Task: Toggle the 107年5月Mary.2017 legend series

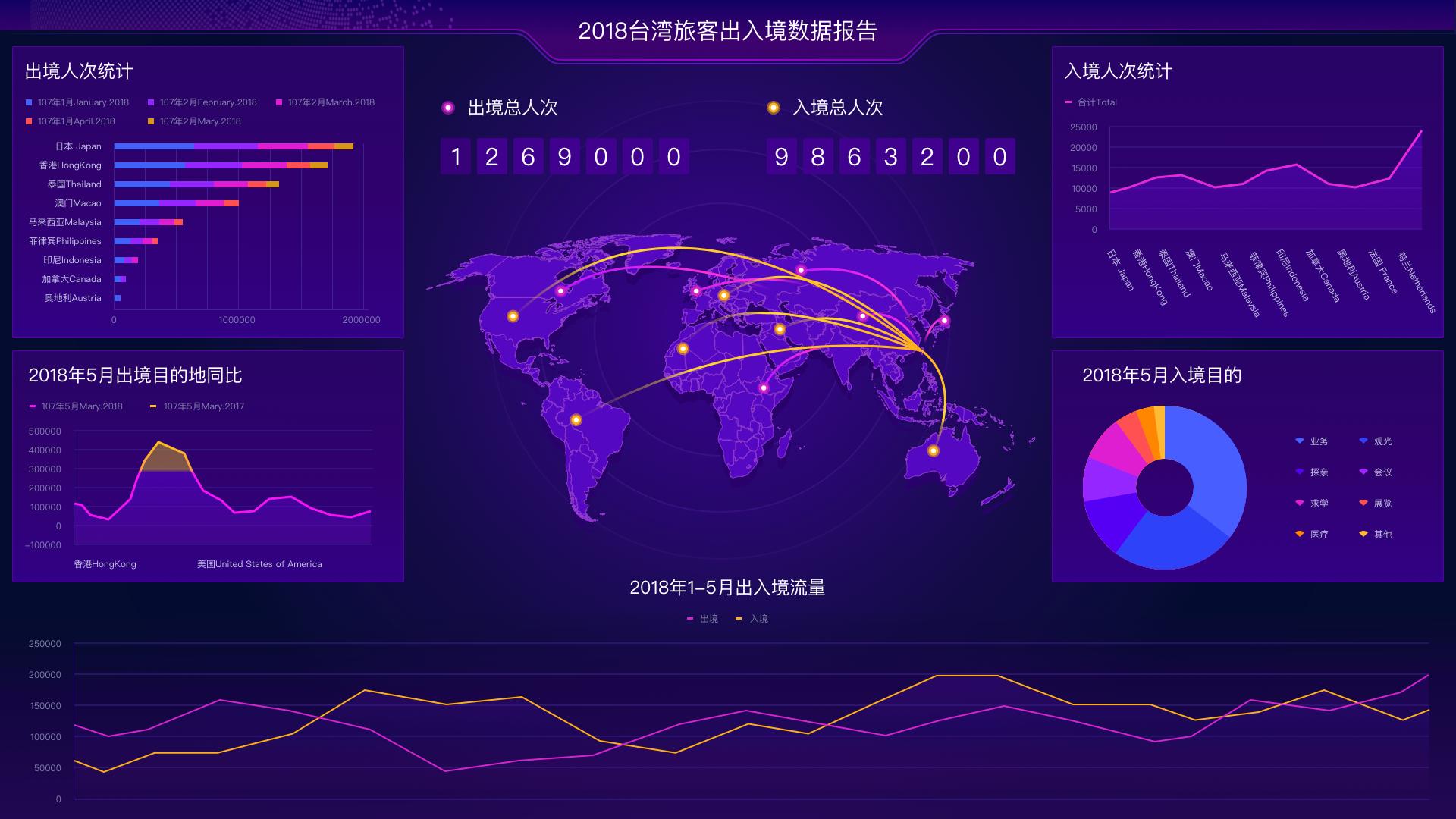Action: coord(154,406)
